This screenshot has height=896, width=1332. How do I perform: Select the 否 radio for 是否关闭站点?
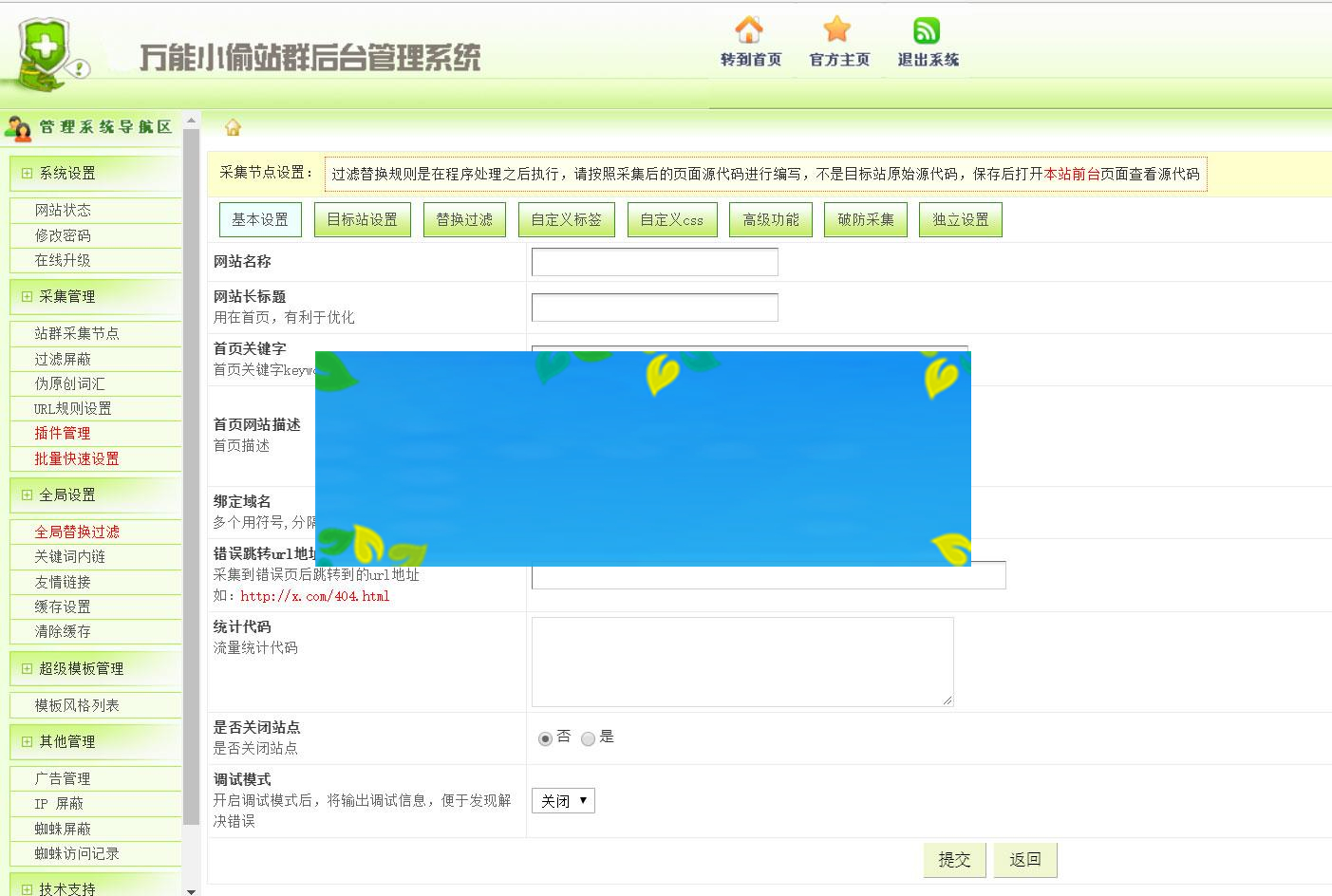[543, 737]
